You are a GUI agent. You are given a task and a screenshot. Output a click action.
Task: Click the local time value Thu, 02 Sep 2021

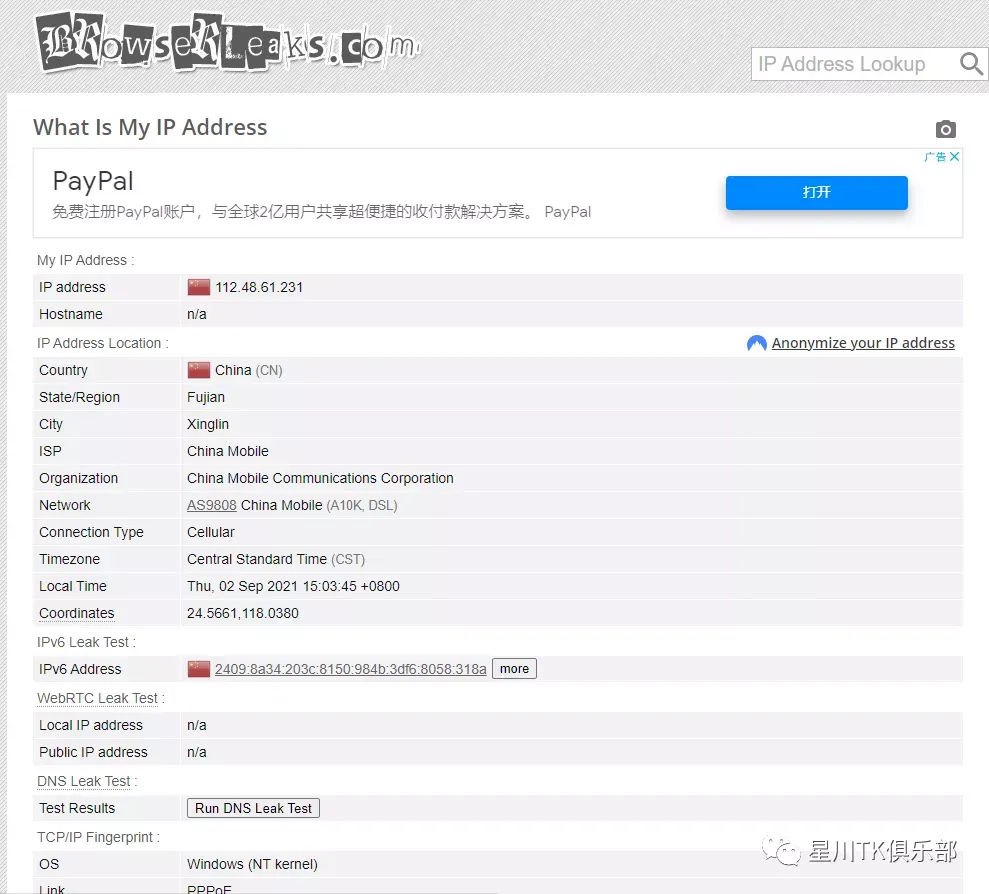tap(293, 586)
